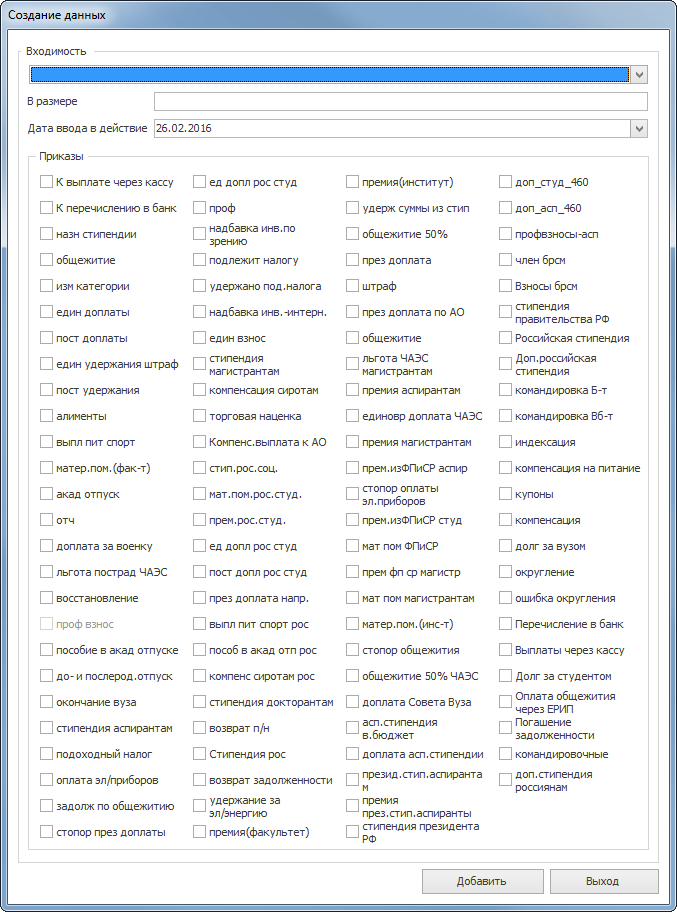677x912 pixels.
Task: Check доп_студ_460 checkbox
Action: 505,182
